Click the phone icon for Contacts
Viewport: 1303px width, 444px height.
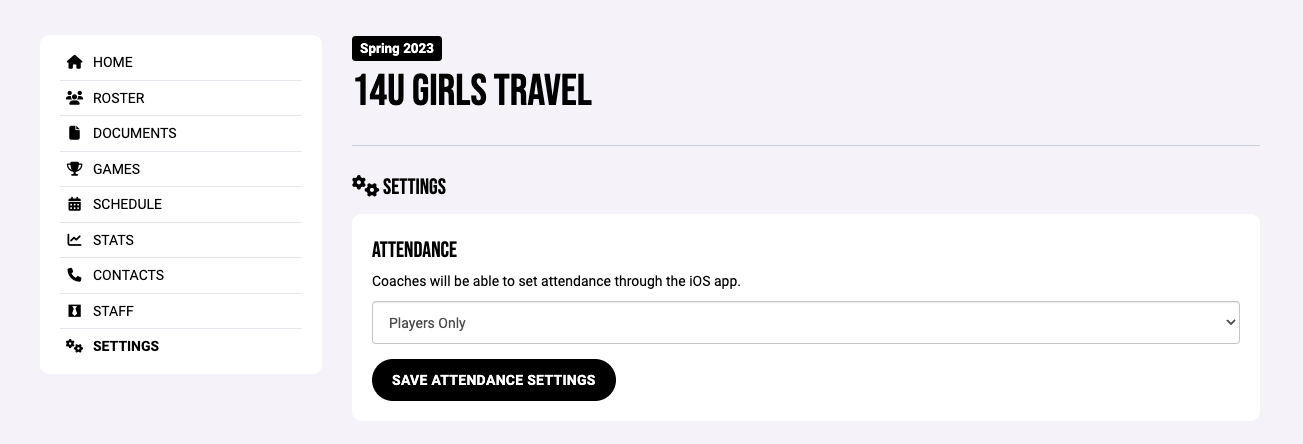74,275
